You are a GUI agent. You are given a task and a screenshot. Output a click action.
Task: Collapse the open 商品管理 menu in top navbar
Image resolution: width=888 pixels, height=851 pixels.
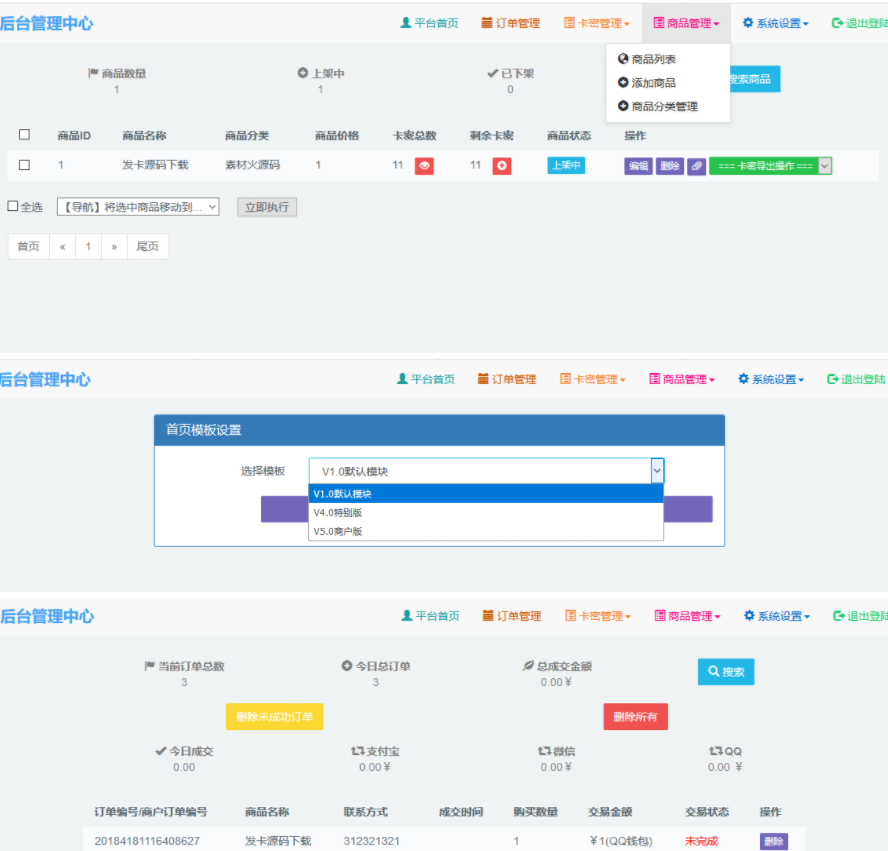point(686,23)
